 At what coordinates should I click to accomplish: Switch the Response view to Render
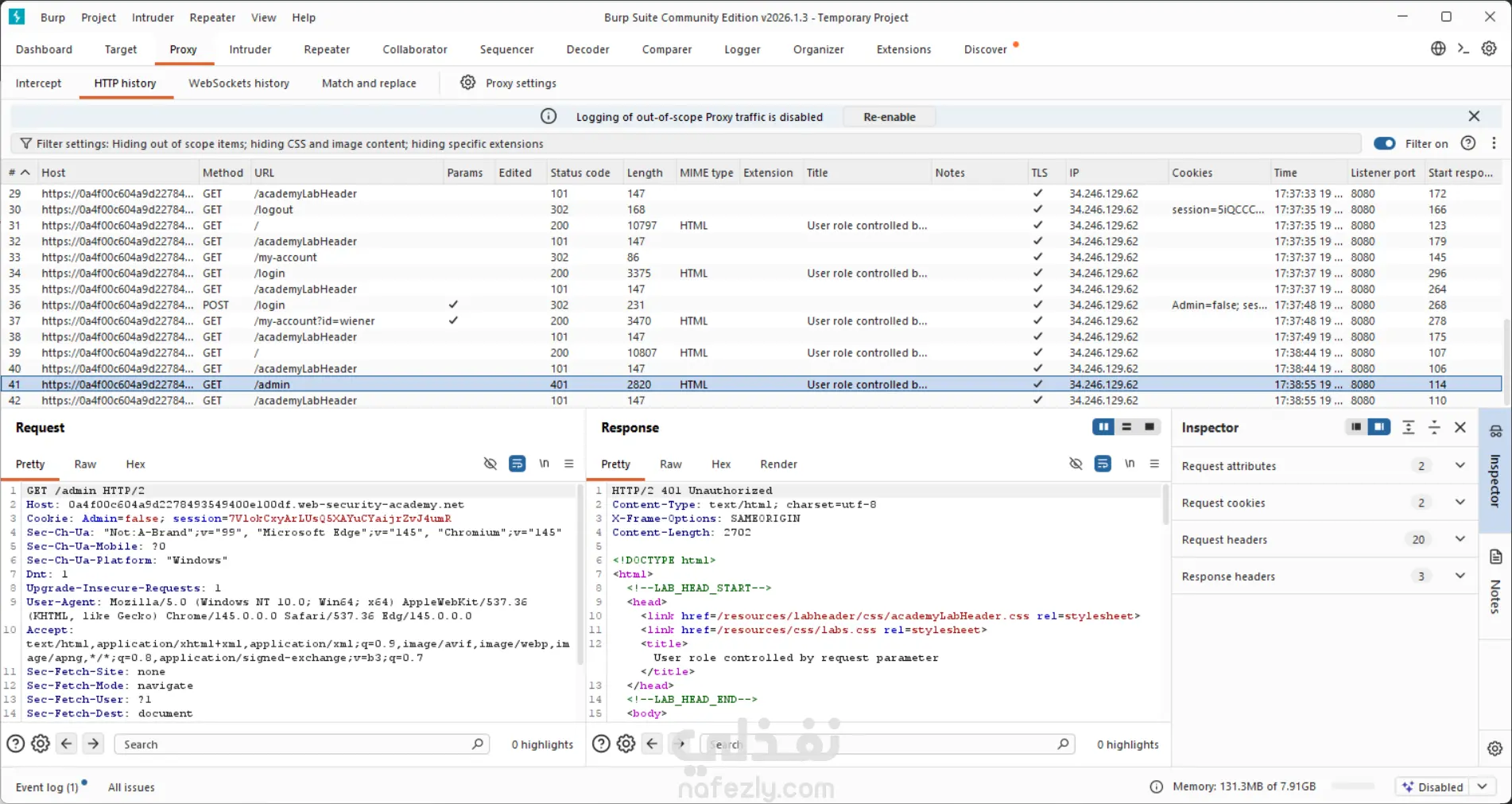click(778, 464)
